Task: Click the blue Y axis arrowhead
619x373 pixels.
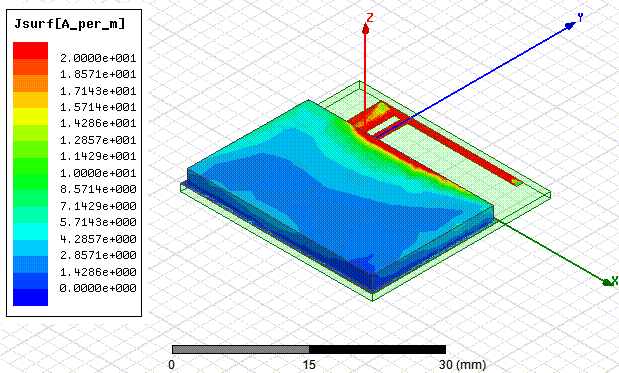Action: 570,26
